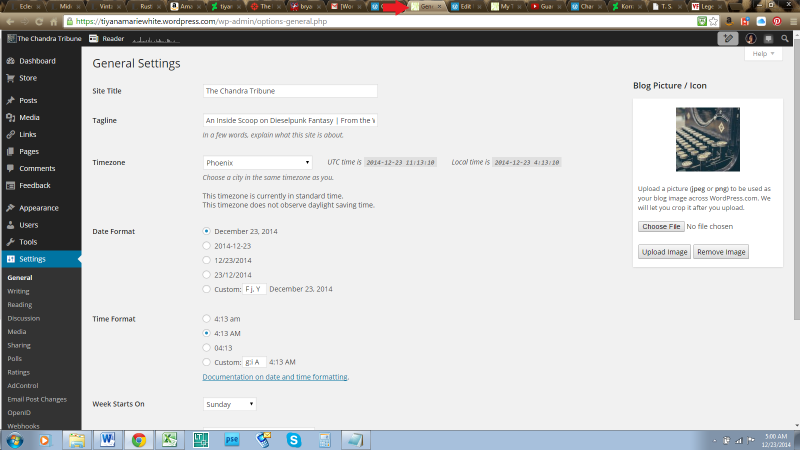Viewport: 800px width, 450px height.
Task: Open the Posts section via pin icon
Action: (x=10, y=101)
